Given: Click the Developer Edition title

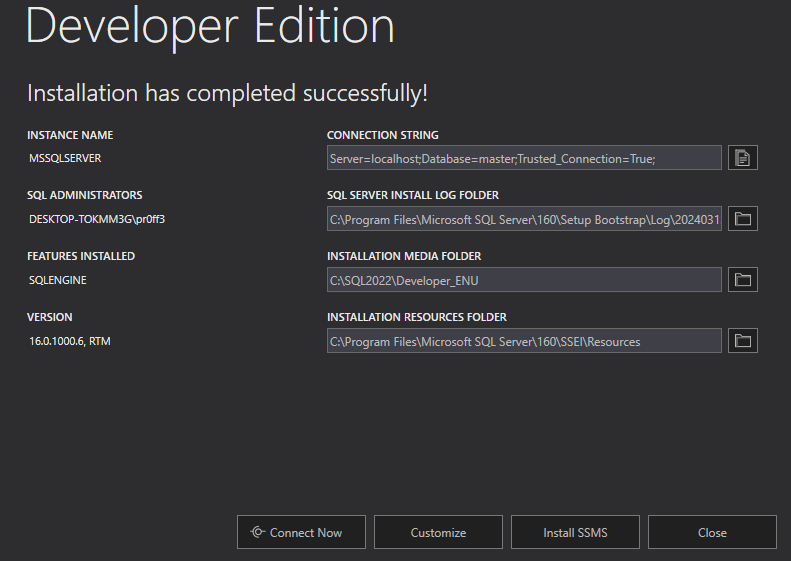Looking at the screenshot, I should (x=210, y=26).
